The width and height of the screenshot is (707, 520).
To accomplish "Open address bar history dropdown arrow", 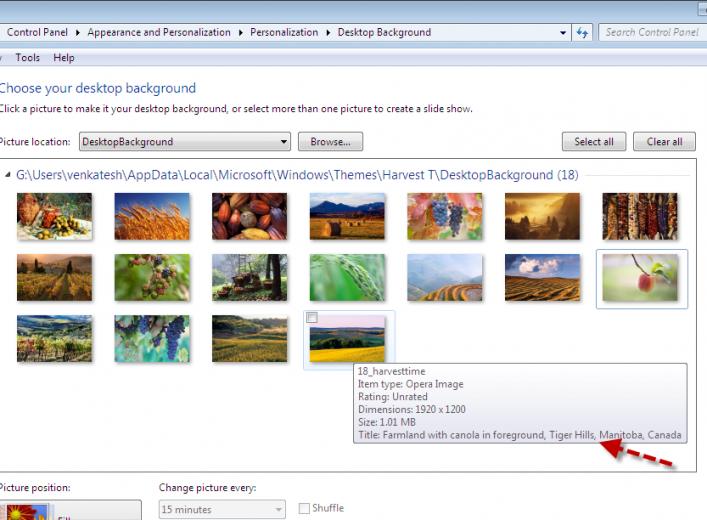I will [563, 32].
